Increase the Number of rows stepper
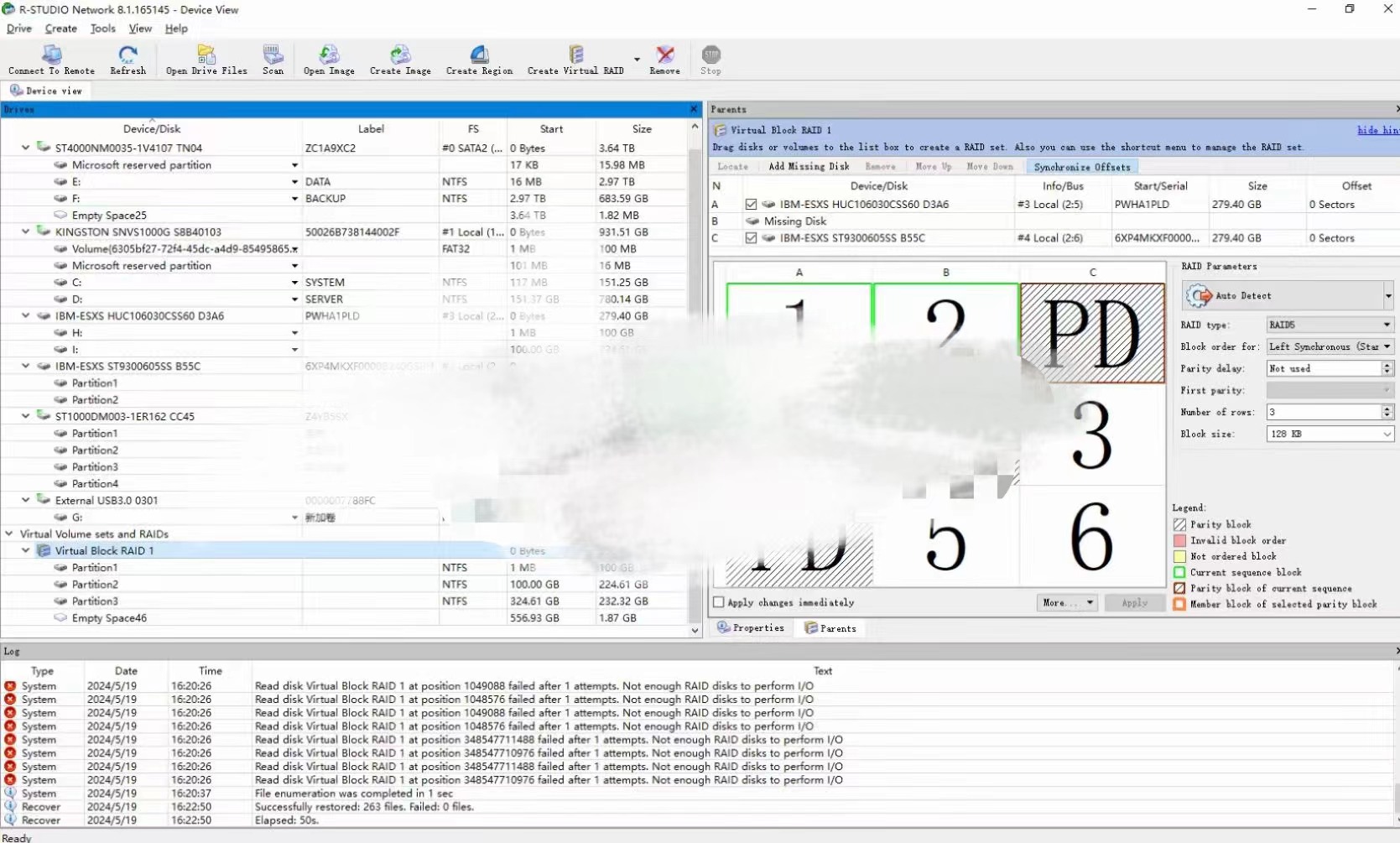This screenshot has height=843, width=1400. (1387, 408)
